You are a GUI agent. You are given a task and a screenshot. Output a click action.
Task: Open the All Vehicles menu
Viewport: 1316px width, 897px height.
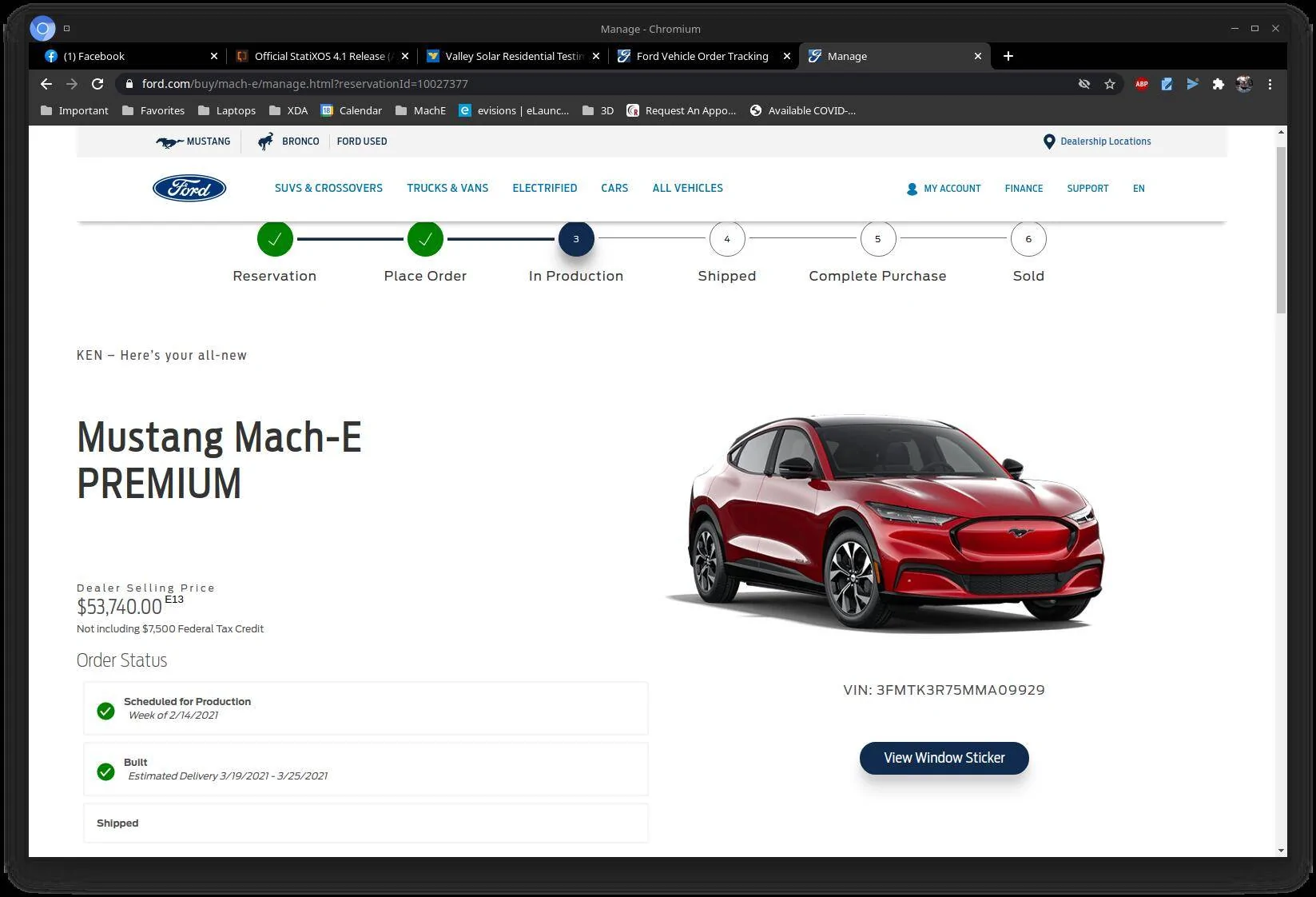pos(687,189)
